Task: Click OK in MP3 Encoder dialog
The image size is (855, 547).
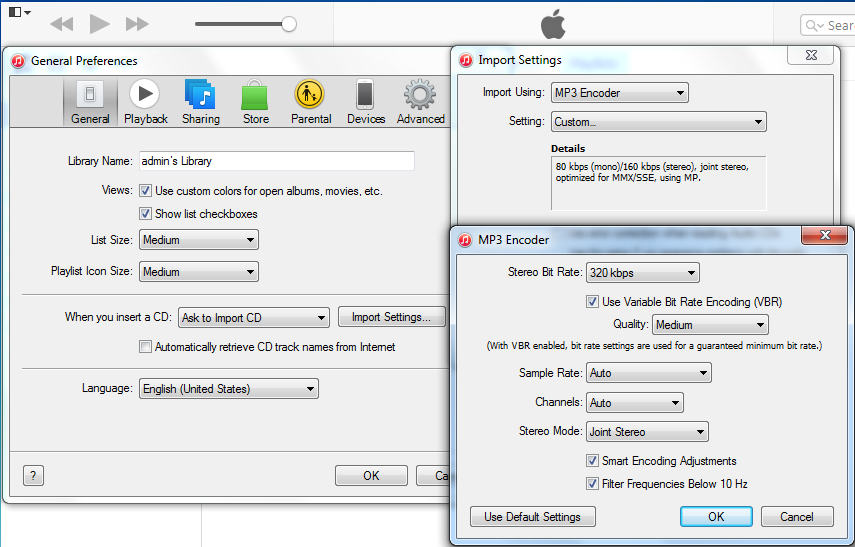Action: [716, 516]
